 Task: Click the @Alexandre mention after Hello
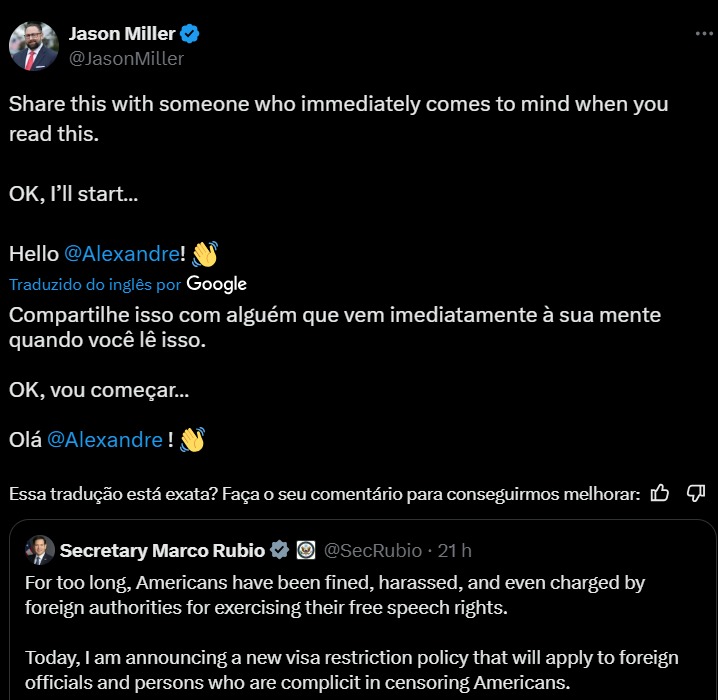[122, 254]
